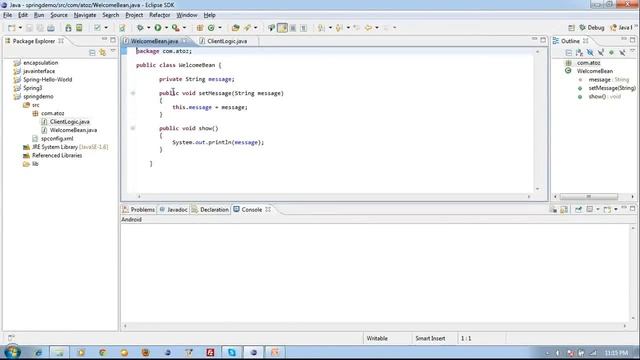
Task: Collapse show method fold marker in editor
Action: [133, 128]
